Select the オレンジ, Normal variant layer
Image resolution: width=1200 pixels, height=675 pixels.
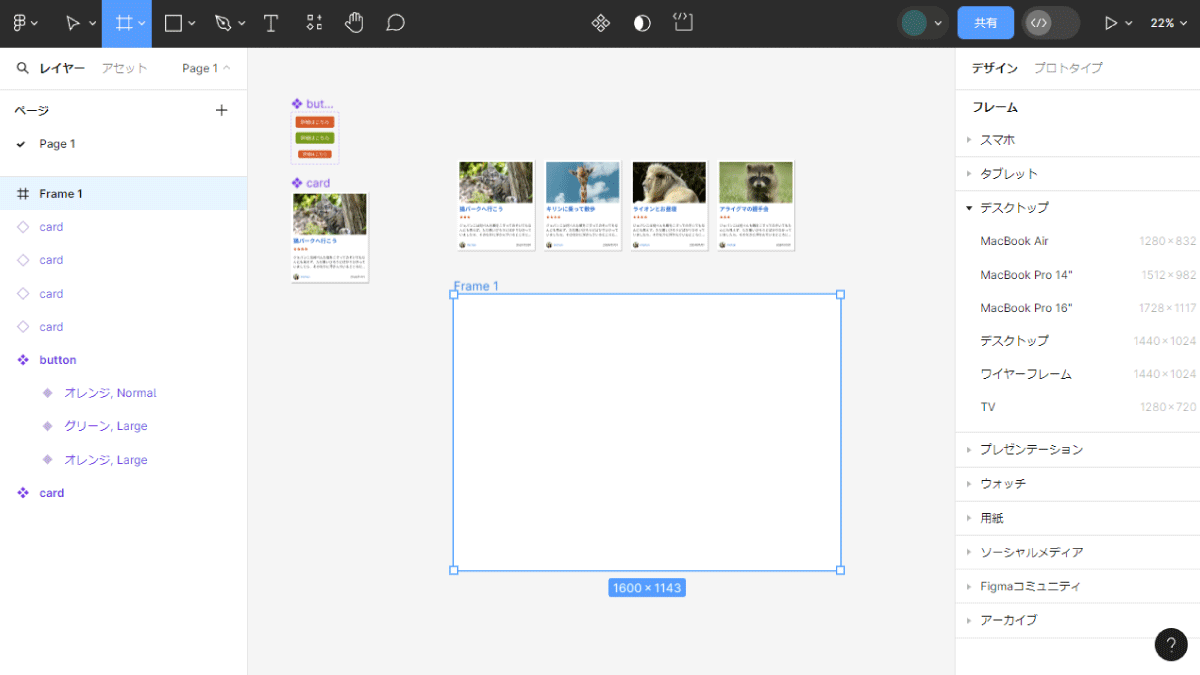click(123, 393)
